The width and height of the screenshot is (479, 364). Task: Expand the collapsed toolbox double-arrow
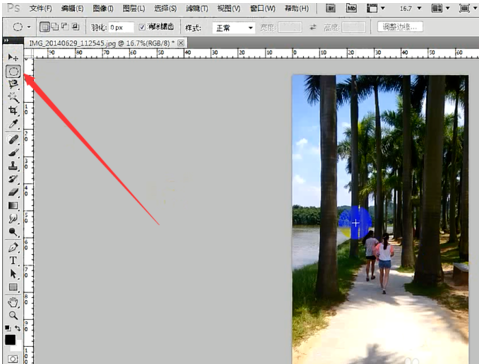click(x=6, y=41)
